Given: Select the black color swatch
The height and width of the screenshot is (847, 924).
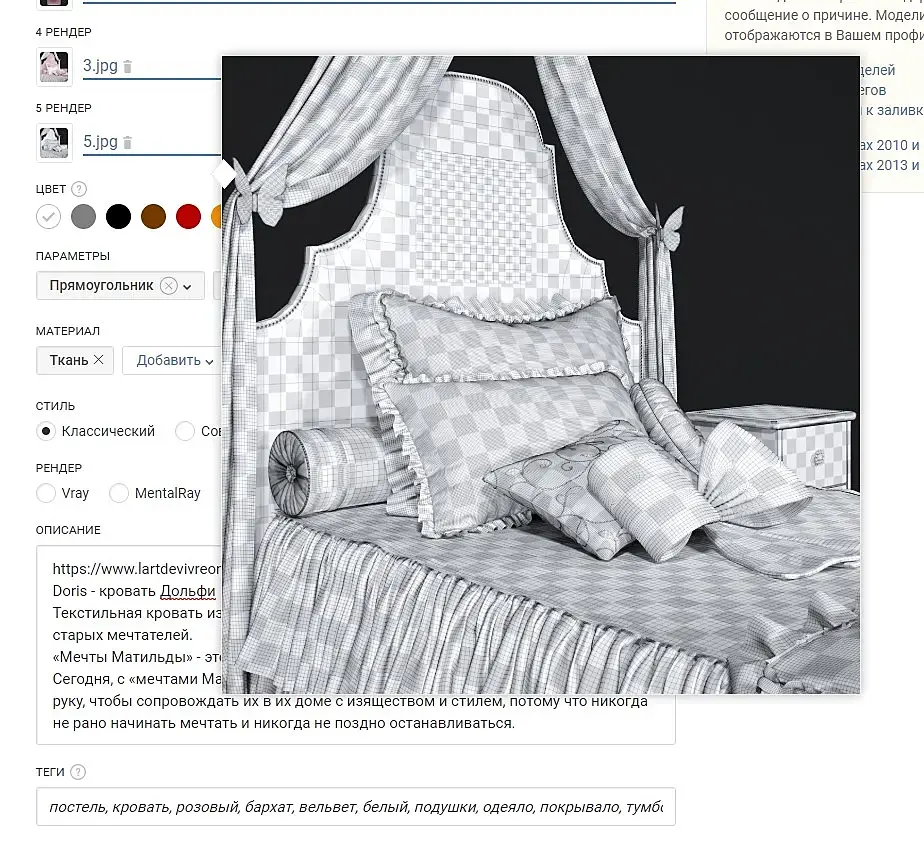Looking at the screenshot, I should (x=118, y=216).
